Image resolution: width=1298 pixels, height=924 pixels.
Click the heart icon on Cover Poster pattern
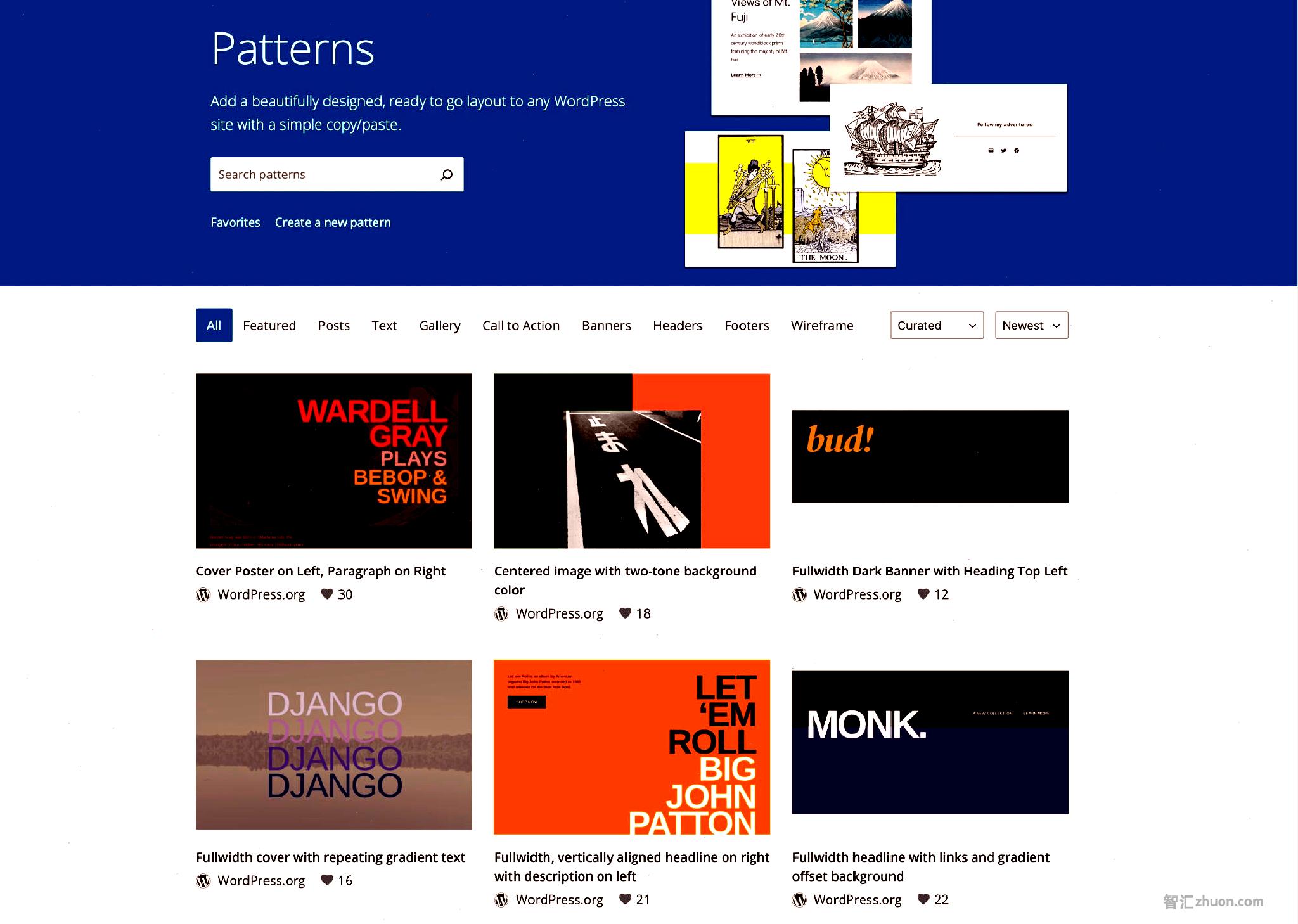(x=328, y=594)
